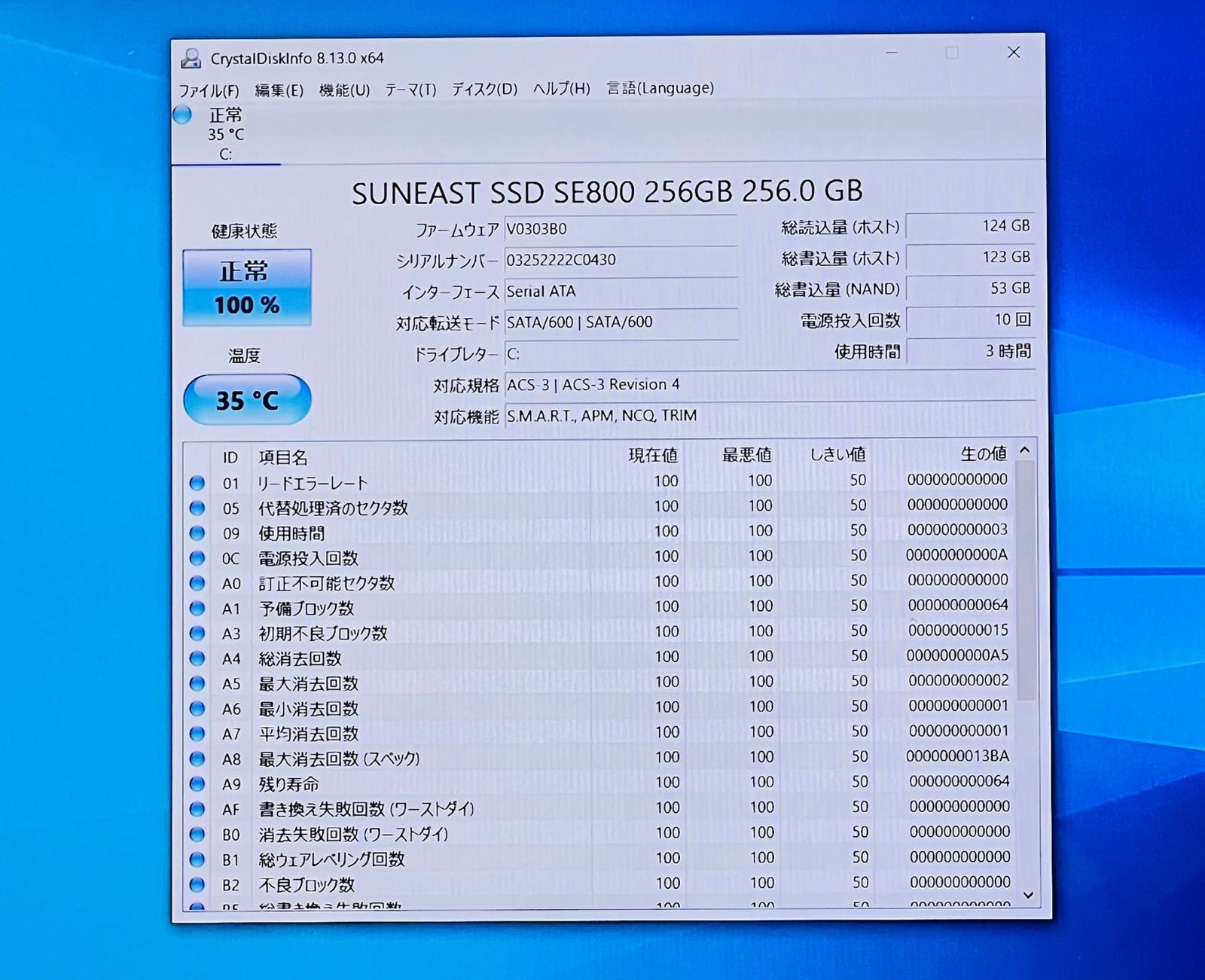Screen dimensions: 1205x980
Task: Click the status orb for row 0C 電源投入回数
Action: point(197,558)
